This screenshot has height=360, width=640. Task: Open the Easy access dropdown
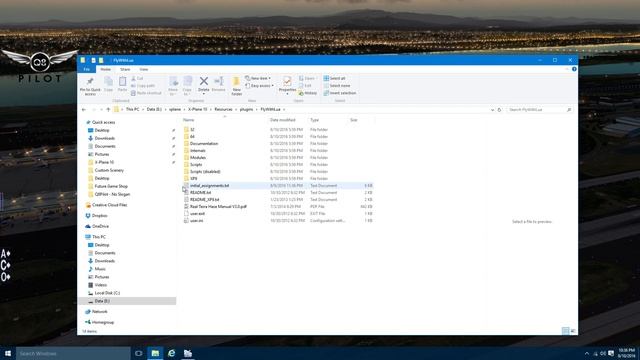point(260,86)
